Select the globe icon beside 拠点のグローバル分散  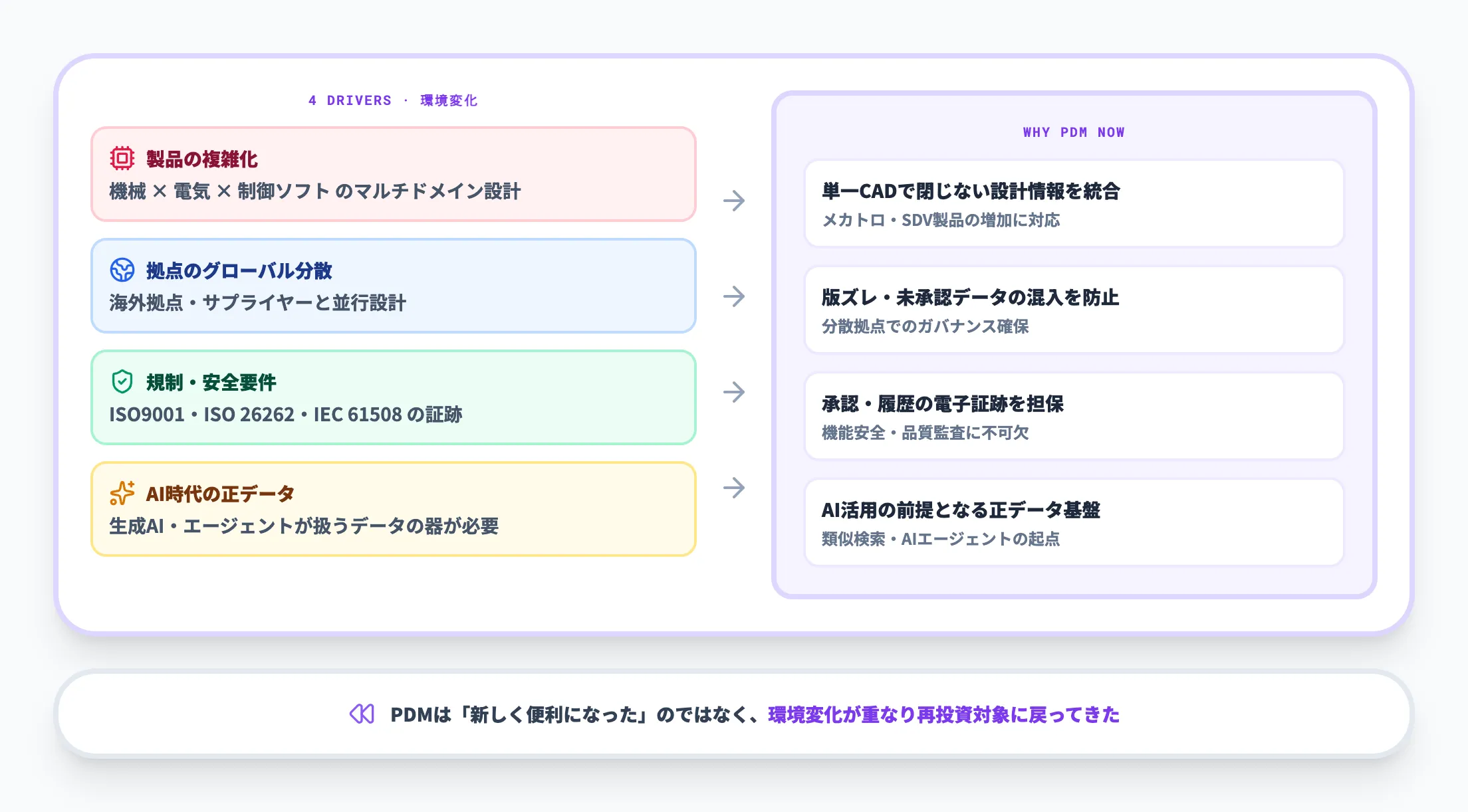[123, 271]
